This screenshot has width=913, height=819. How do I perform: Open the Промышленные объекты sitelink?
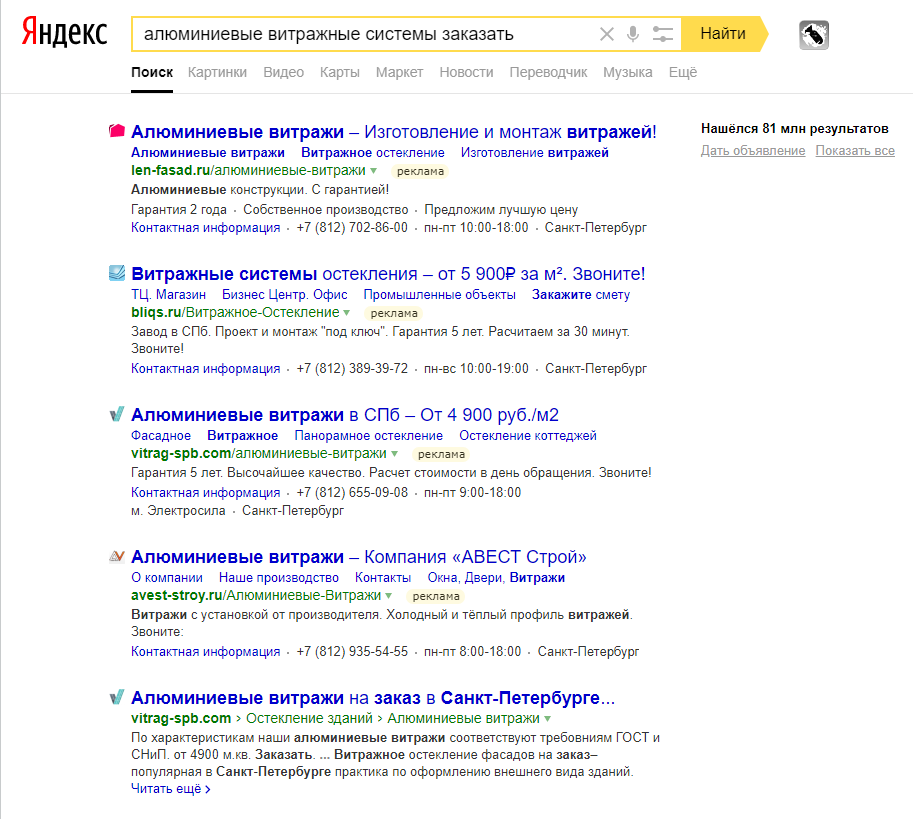[x=440, y=295]
